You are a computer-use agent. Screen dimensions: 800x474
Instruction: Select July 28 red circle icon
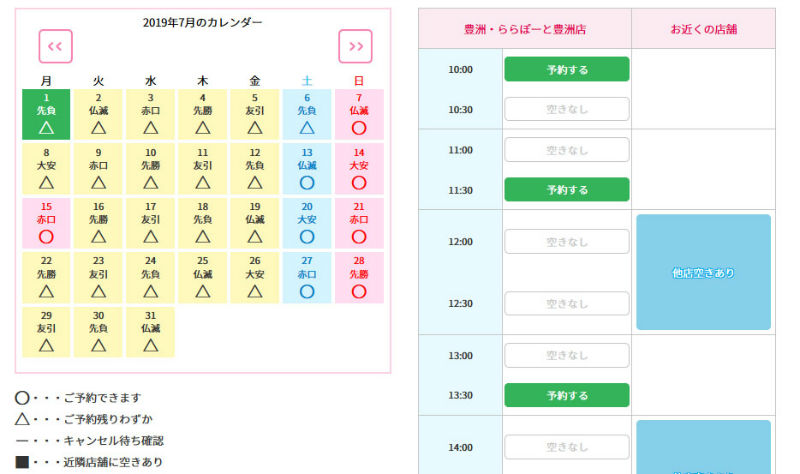(359, 292)
